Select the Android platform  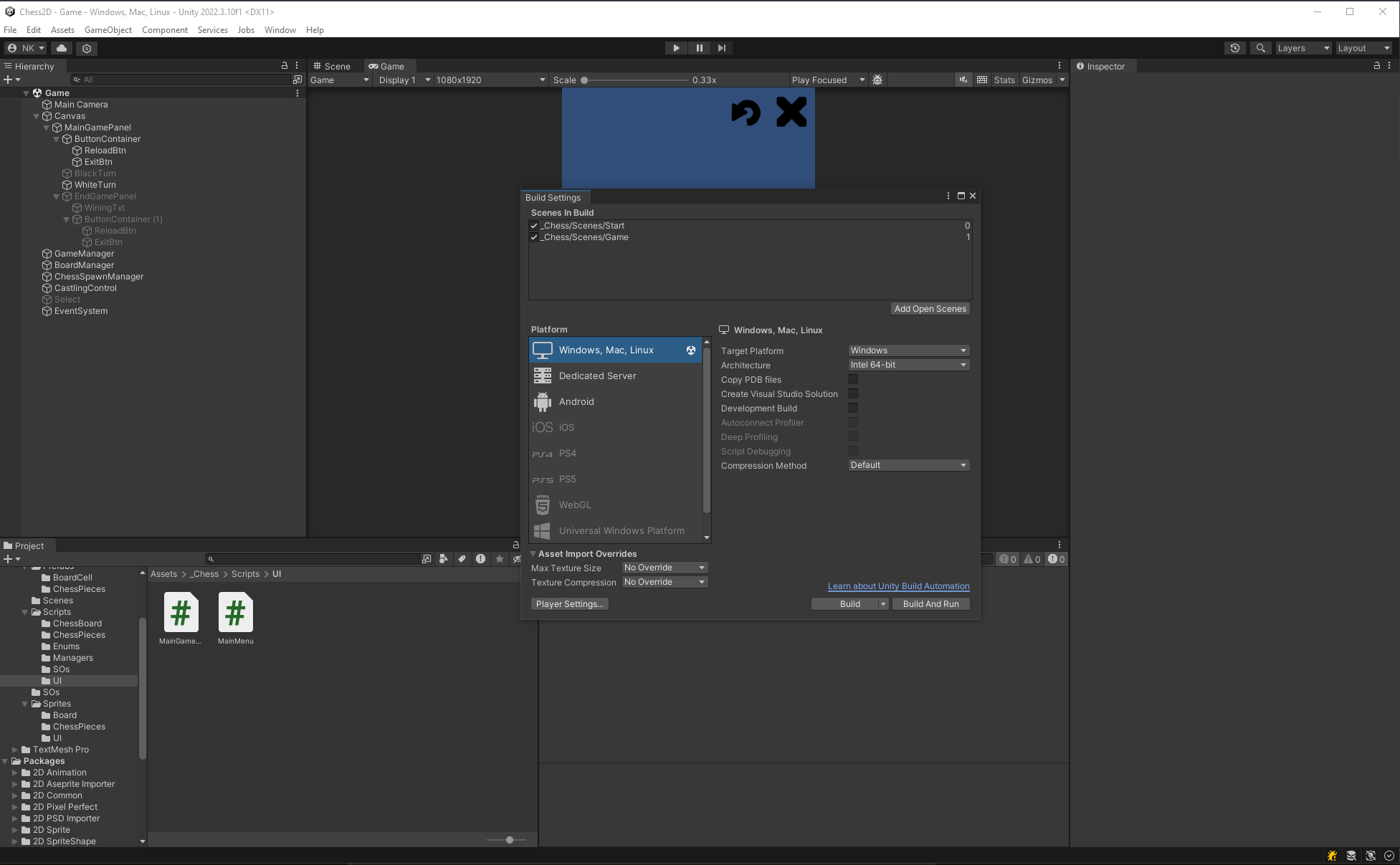pyautogui.click(x=615, y=401)
